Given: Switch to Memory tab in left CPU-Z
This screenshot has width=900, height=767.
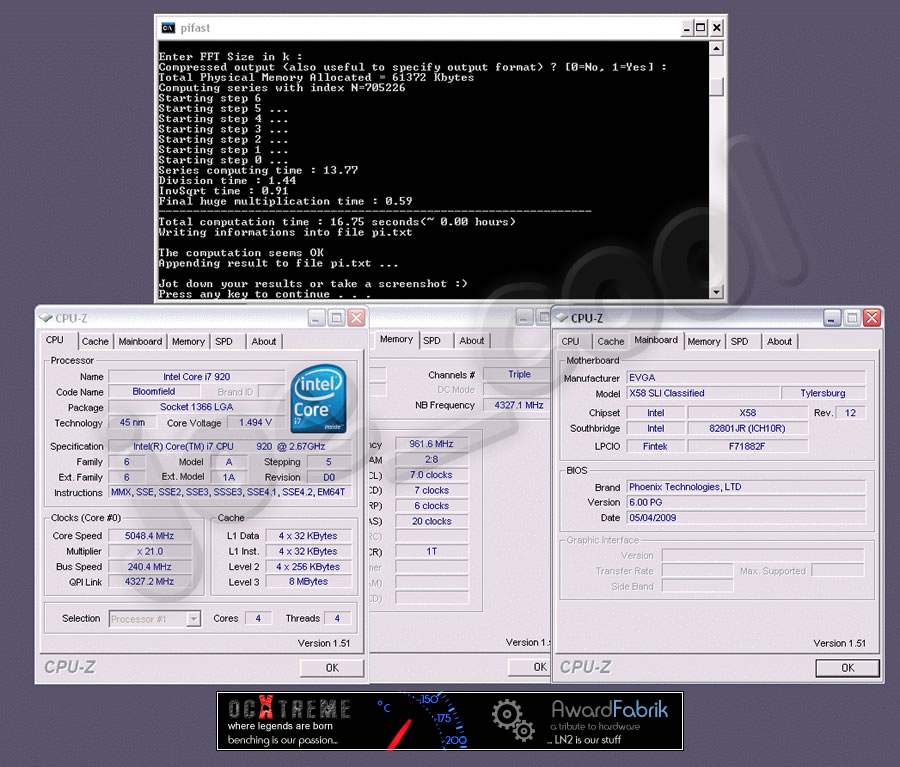Looking at the screenshot, I should click(x=188, y=341).
